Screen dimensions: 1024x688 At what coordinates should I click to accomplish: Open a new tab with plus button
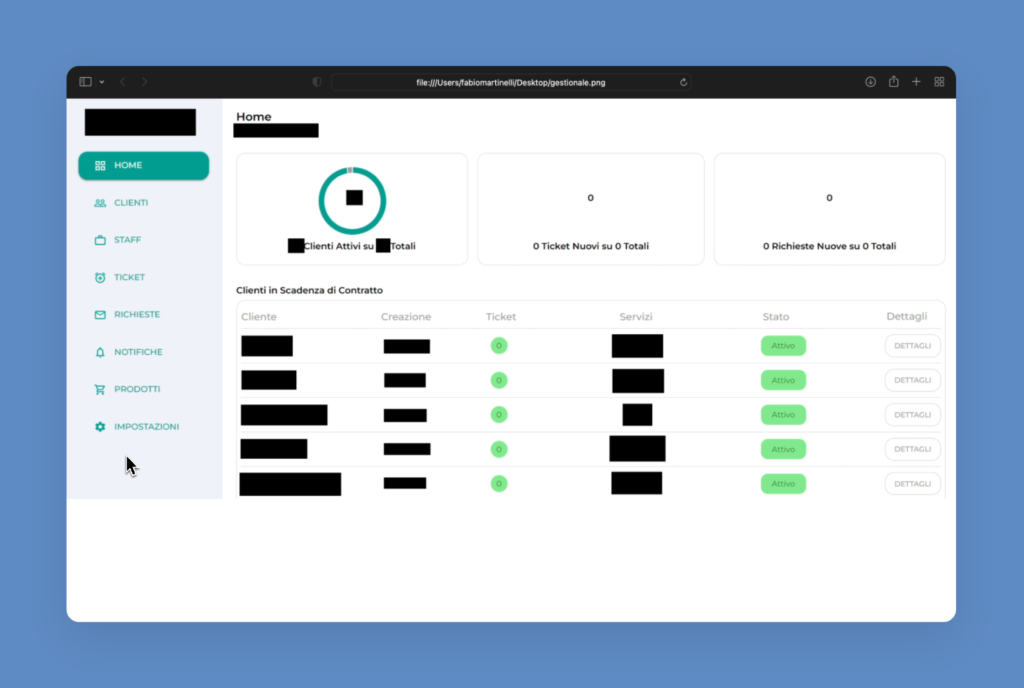tap(916, 82)
